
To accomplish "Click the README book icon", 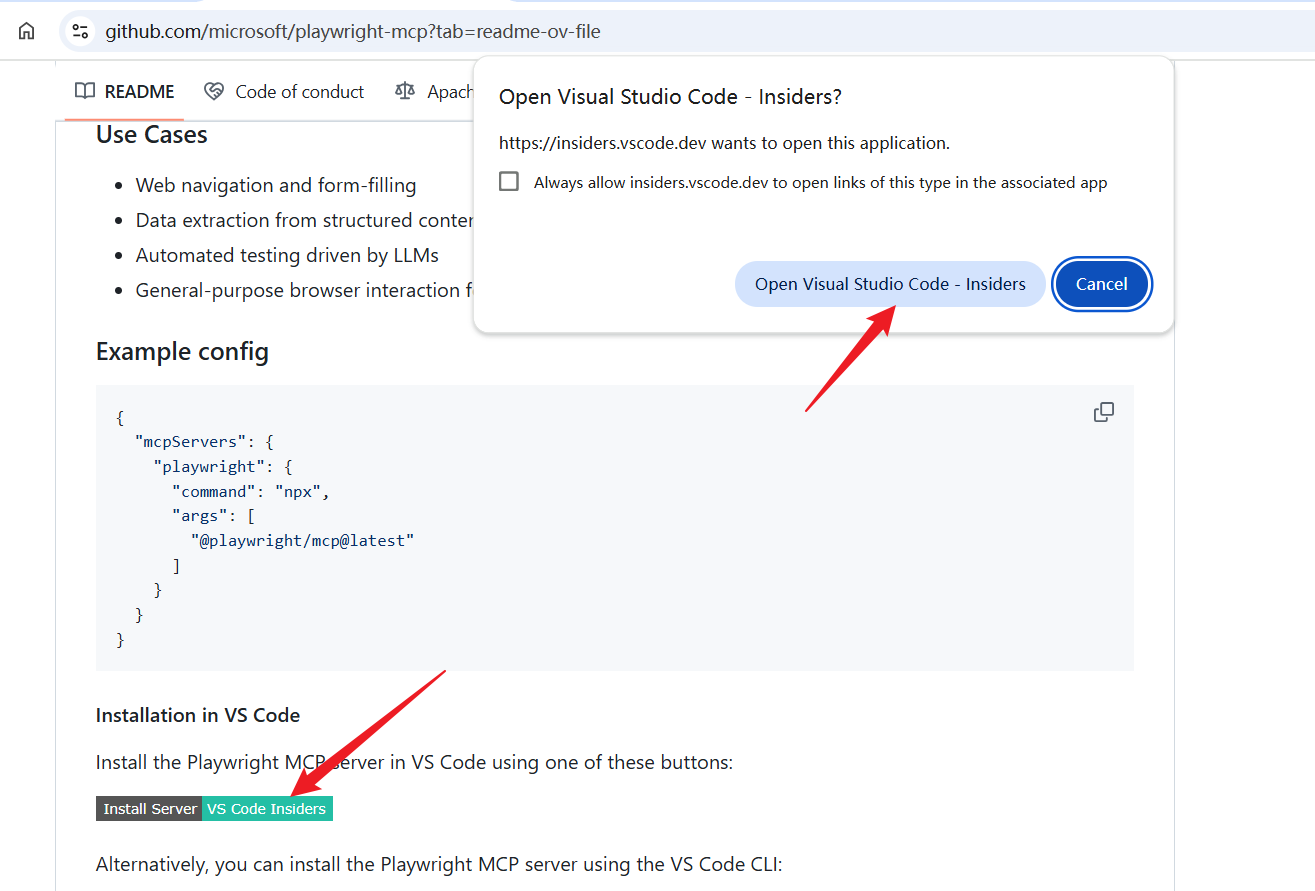I will [85, 91].
